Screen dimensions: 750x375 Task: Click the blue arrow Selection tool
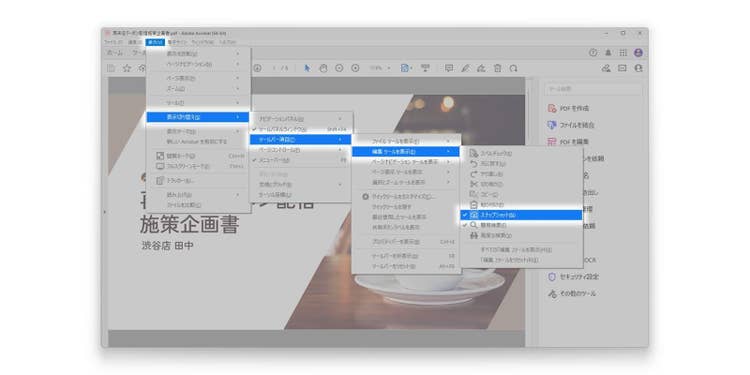(307, 68)
